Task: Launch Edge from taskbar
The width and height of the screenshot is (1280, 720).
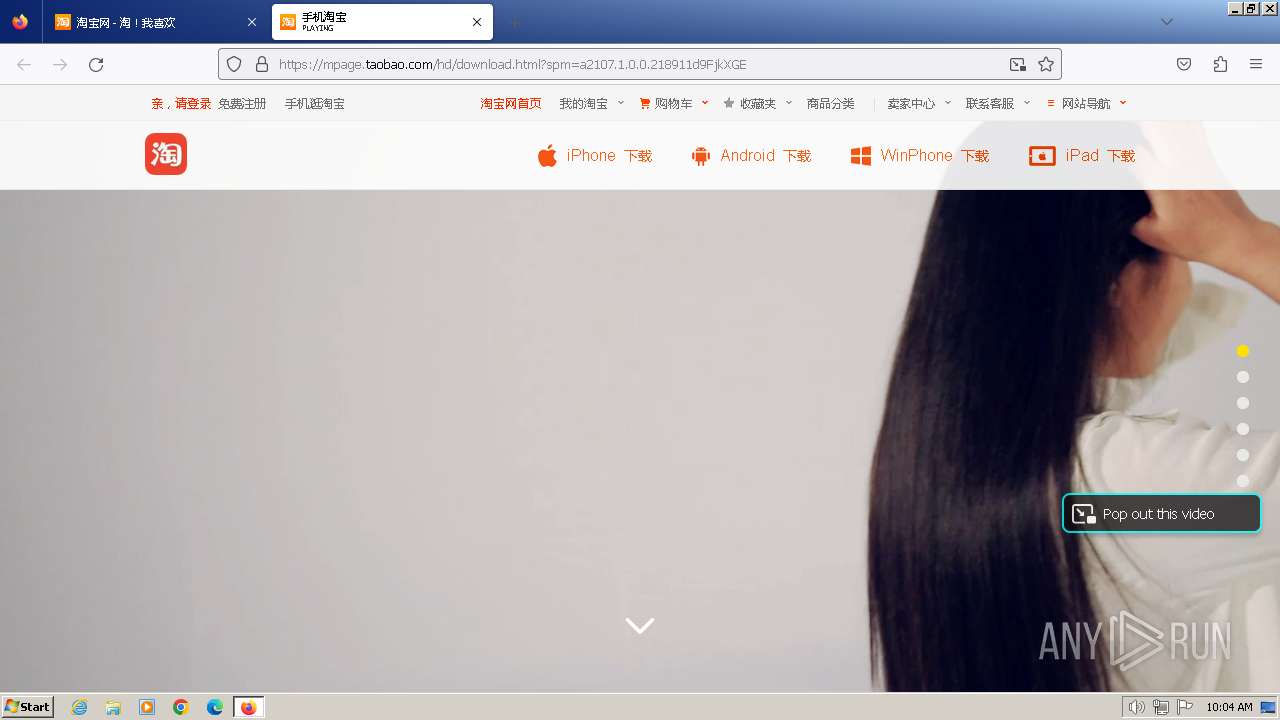Action: tap(215, 707)
